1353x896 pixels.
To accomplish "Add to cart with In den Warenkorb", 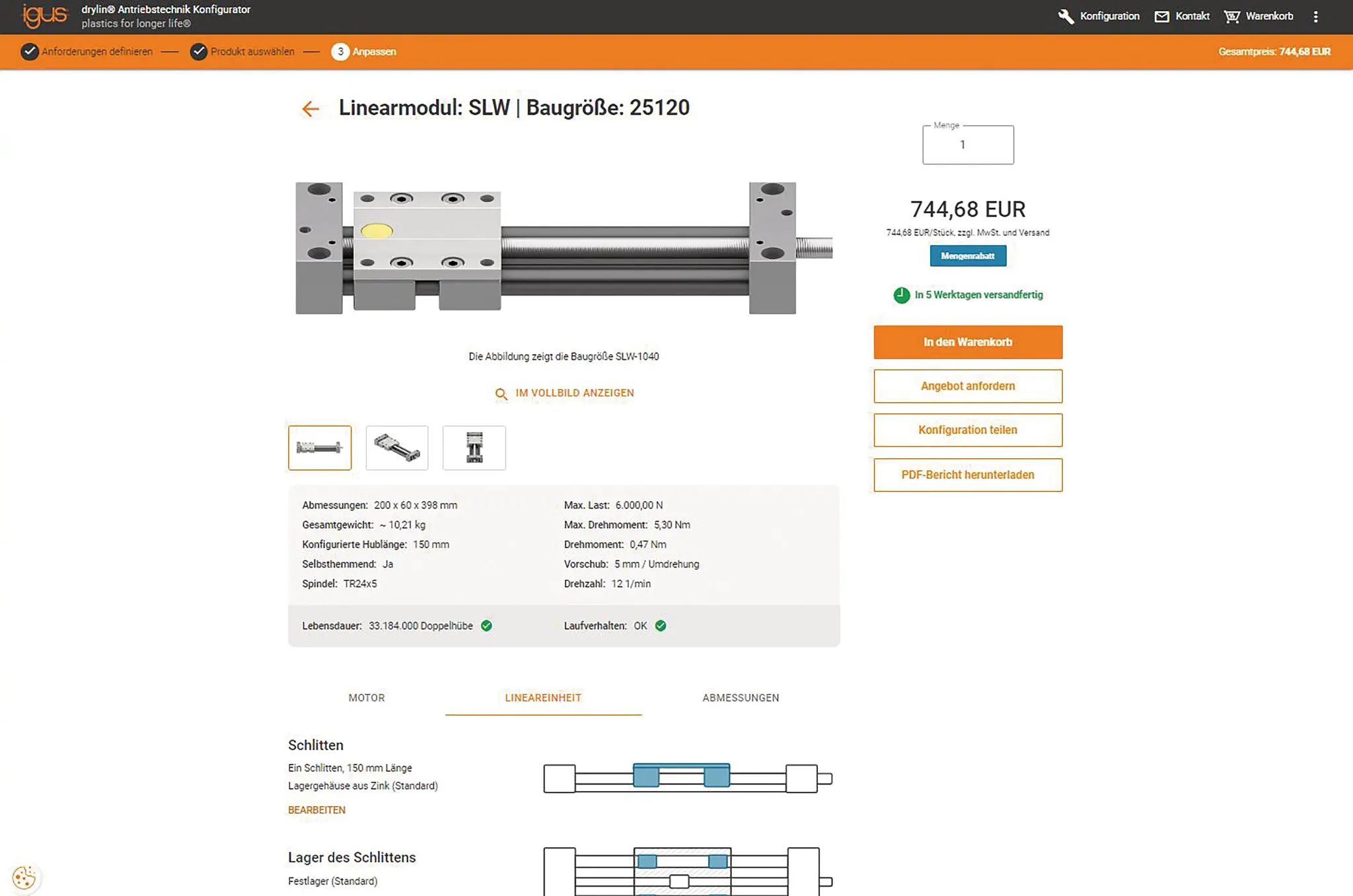I will tap(968, 342).
